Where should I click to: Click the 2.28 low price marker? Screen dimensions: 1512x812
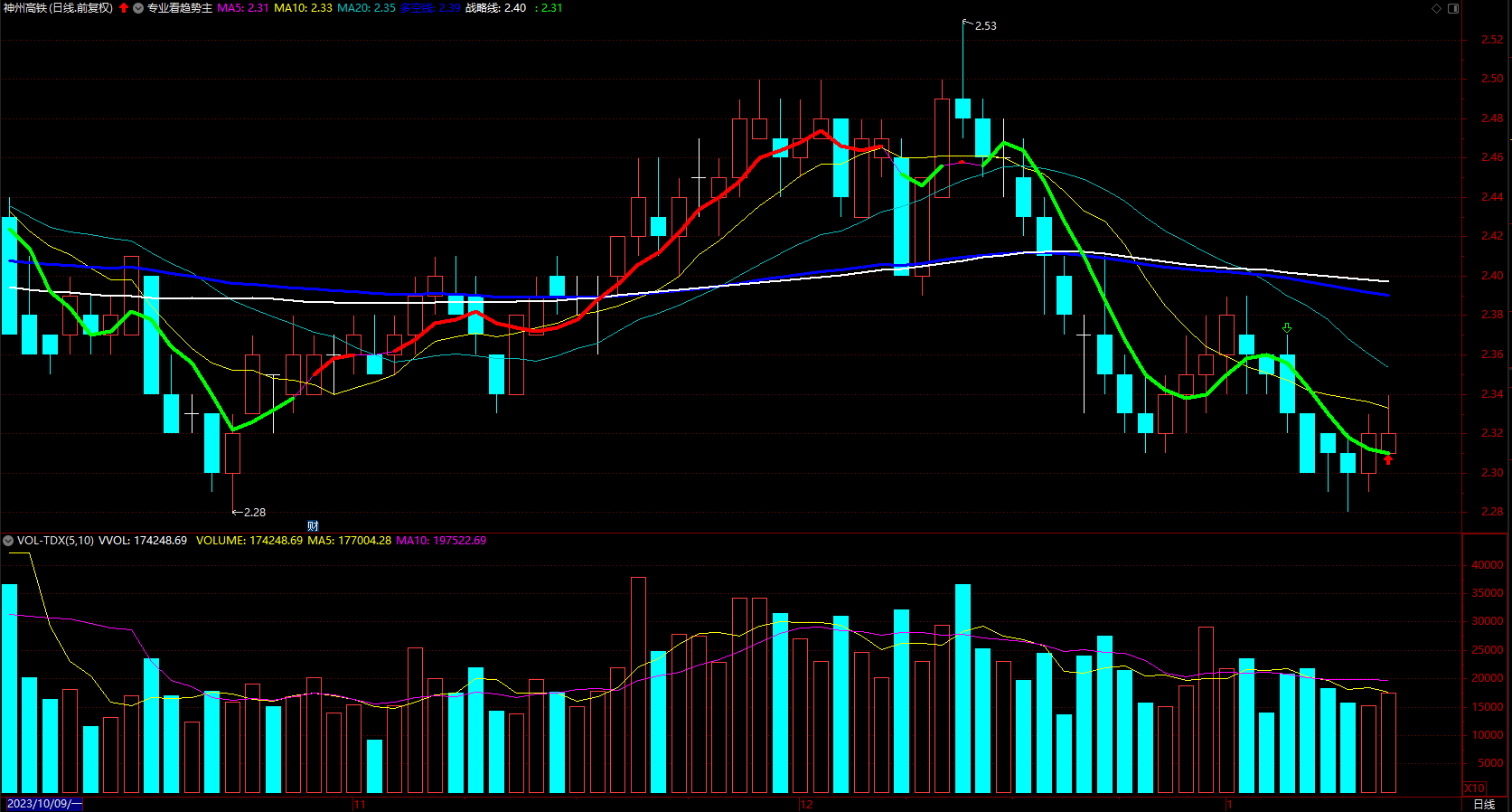255,513
